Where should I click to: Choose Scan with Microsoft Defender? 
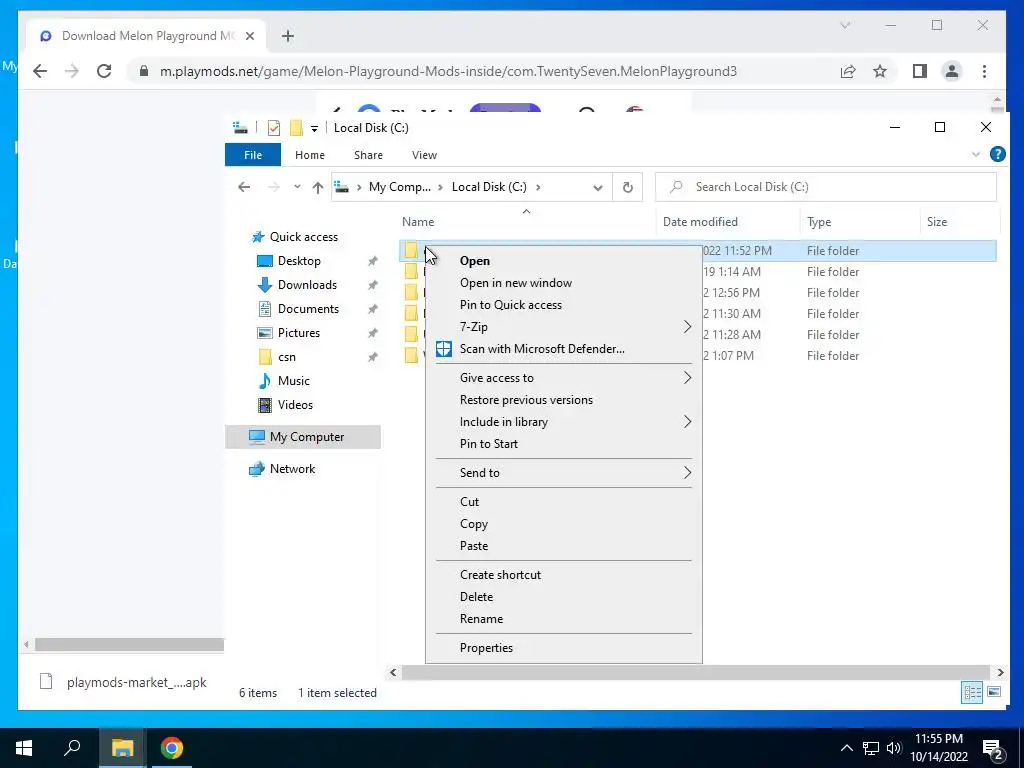click(x=542, y=349)
